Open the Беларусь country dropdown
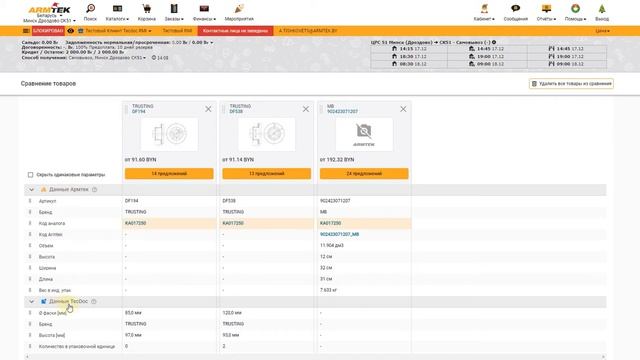 pyautogui.click(x=49, y=16)
